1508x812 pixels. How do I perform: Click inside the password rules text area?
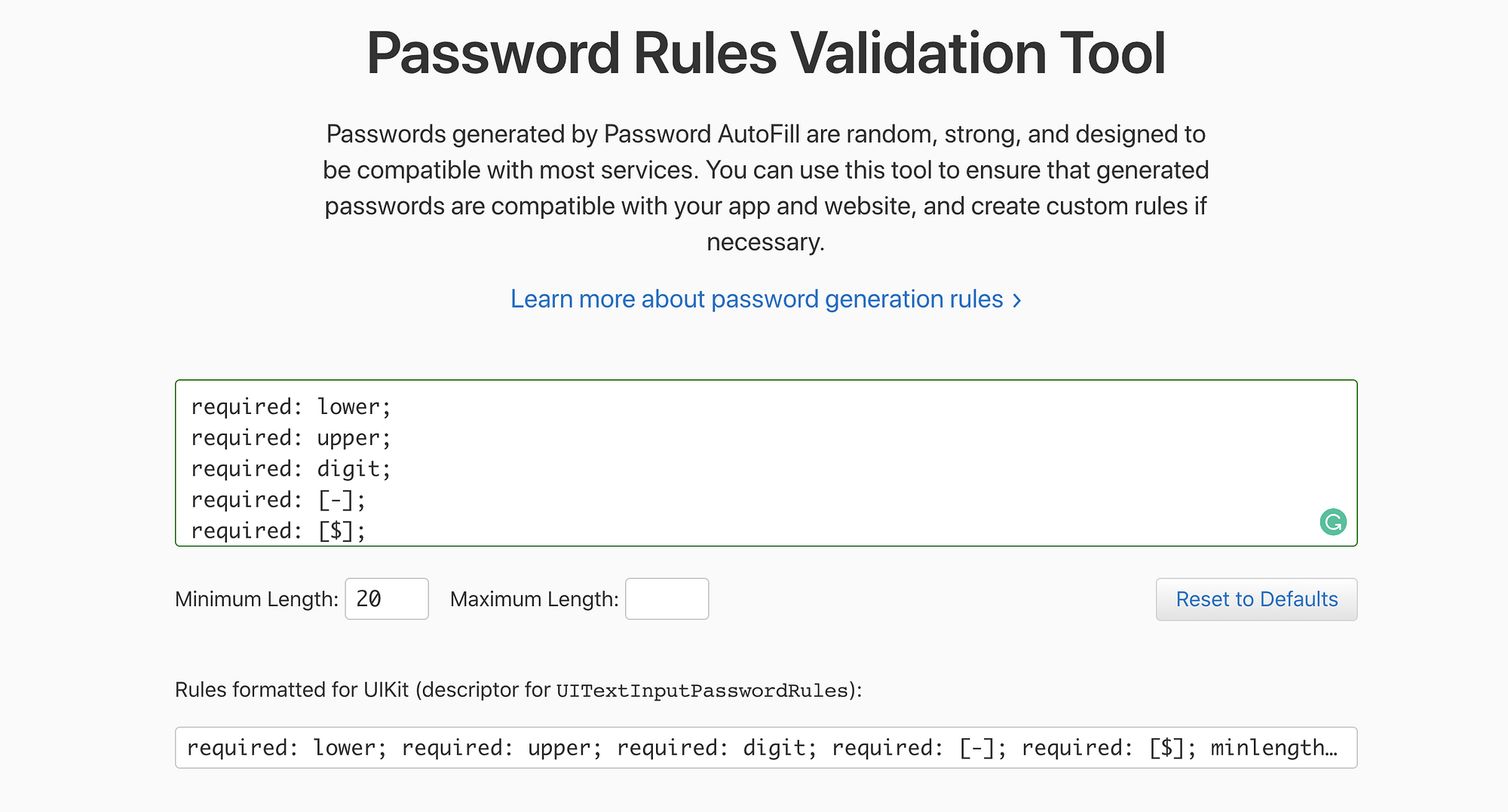766,463
